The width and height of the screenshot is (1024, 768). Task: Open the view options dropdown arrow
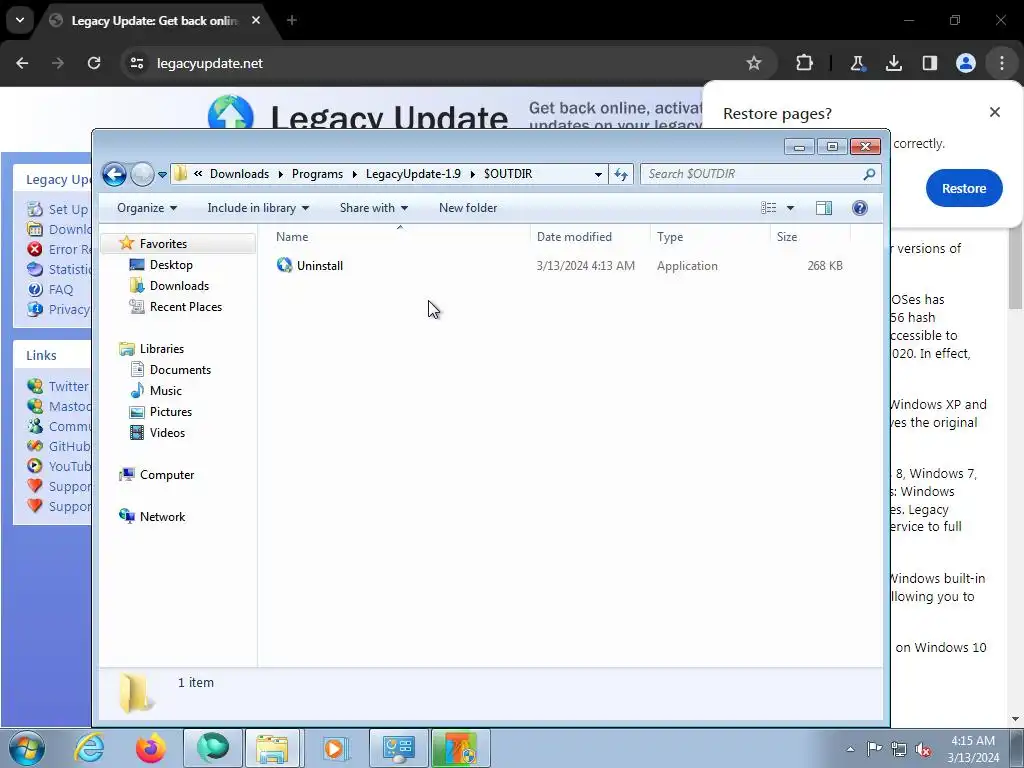point(790,208)
